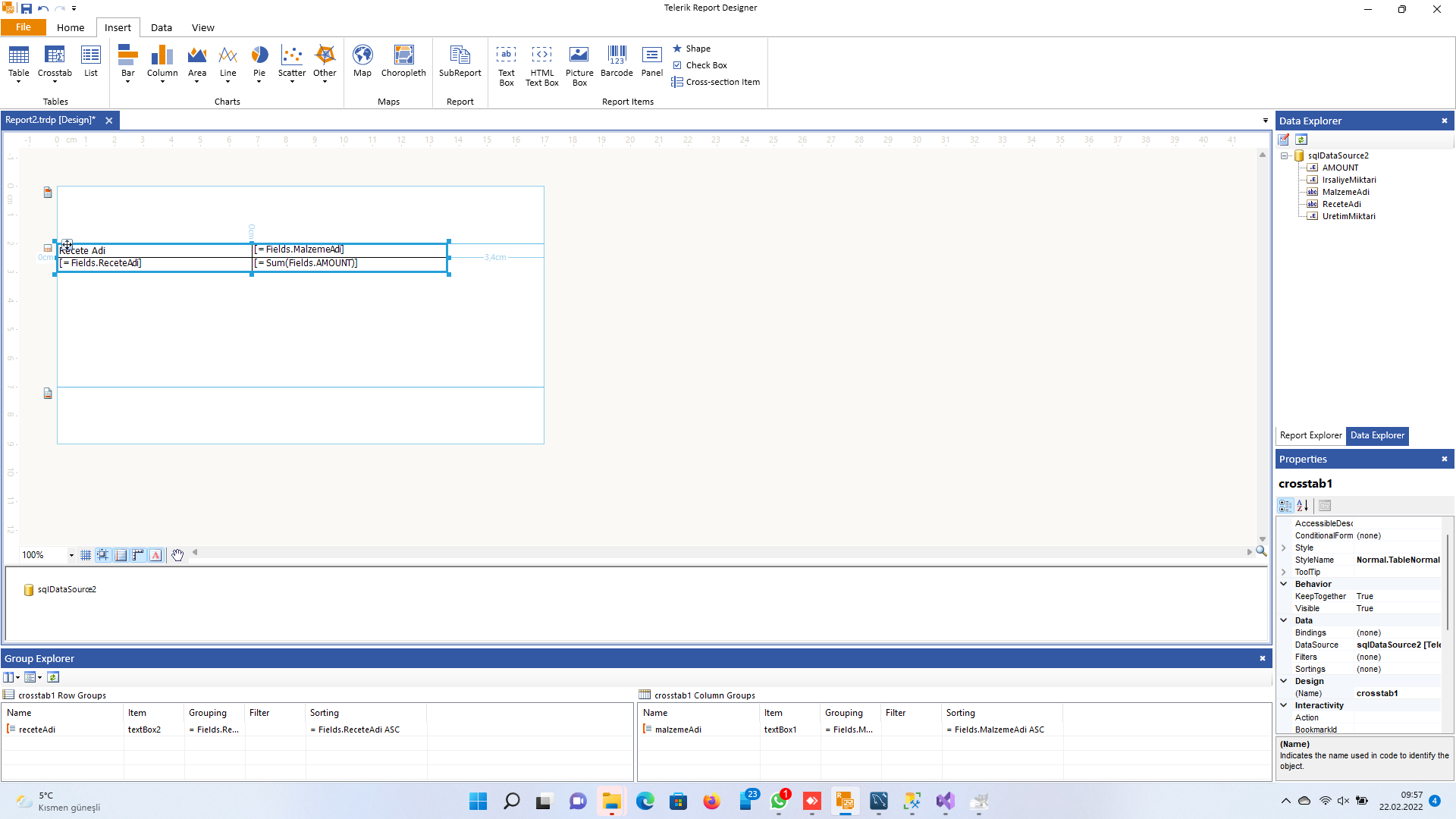Open Firefox from the taskbar
This screenshot has height=819, width=1456.
tap(711, 802)
